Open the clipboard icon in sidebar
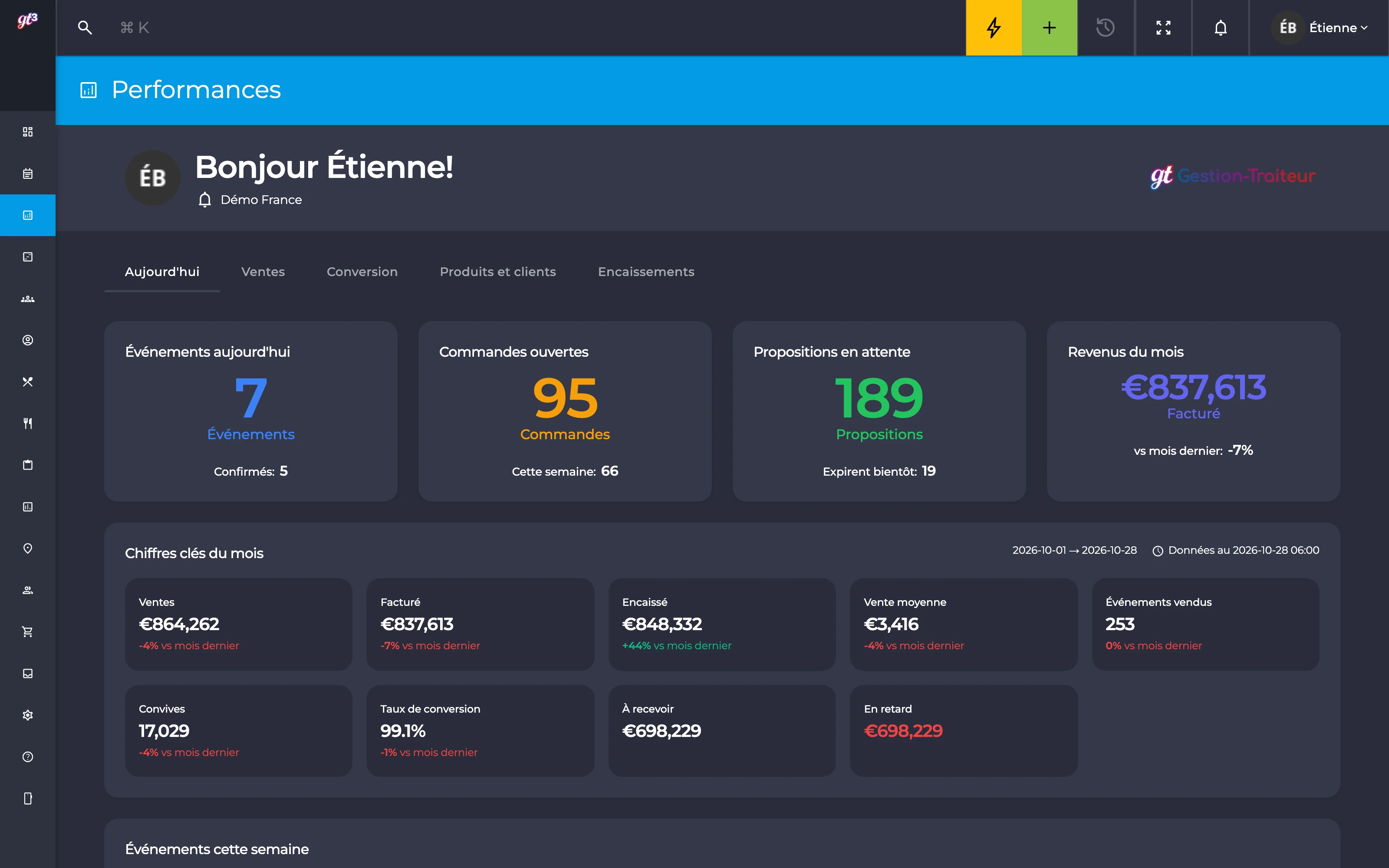1389x868 pixels. click(27, 465)
